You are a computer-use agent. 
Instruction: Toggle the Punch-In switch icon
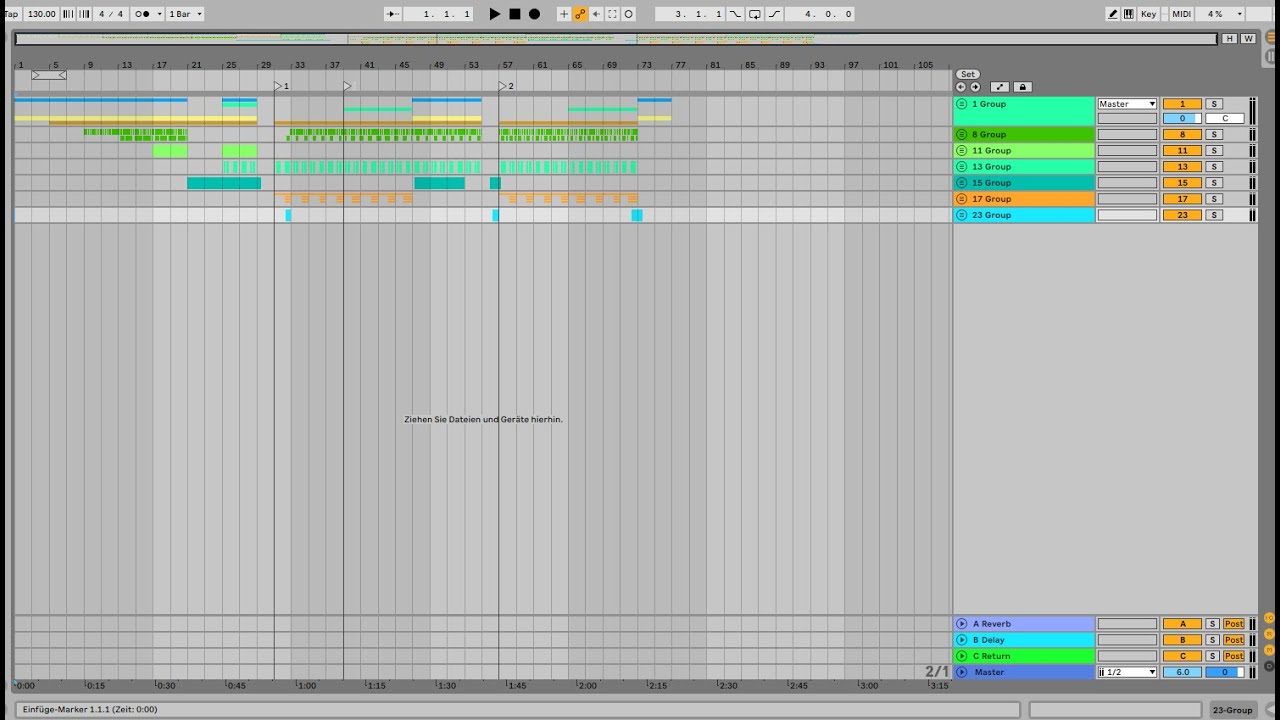736,14
